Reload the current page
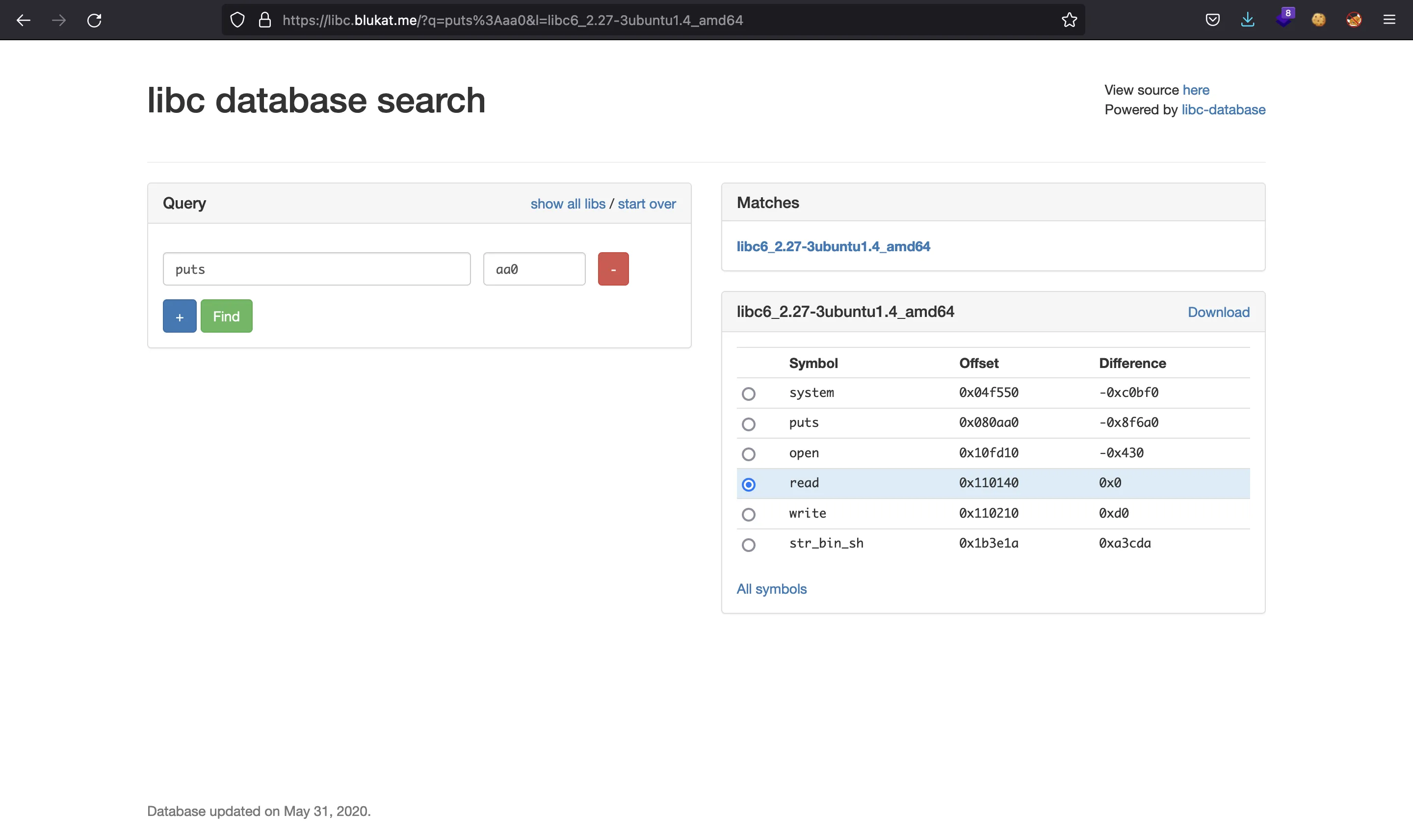Image resolution: width=1413 pixels, height=840 pixels. (x=95, y=21)
